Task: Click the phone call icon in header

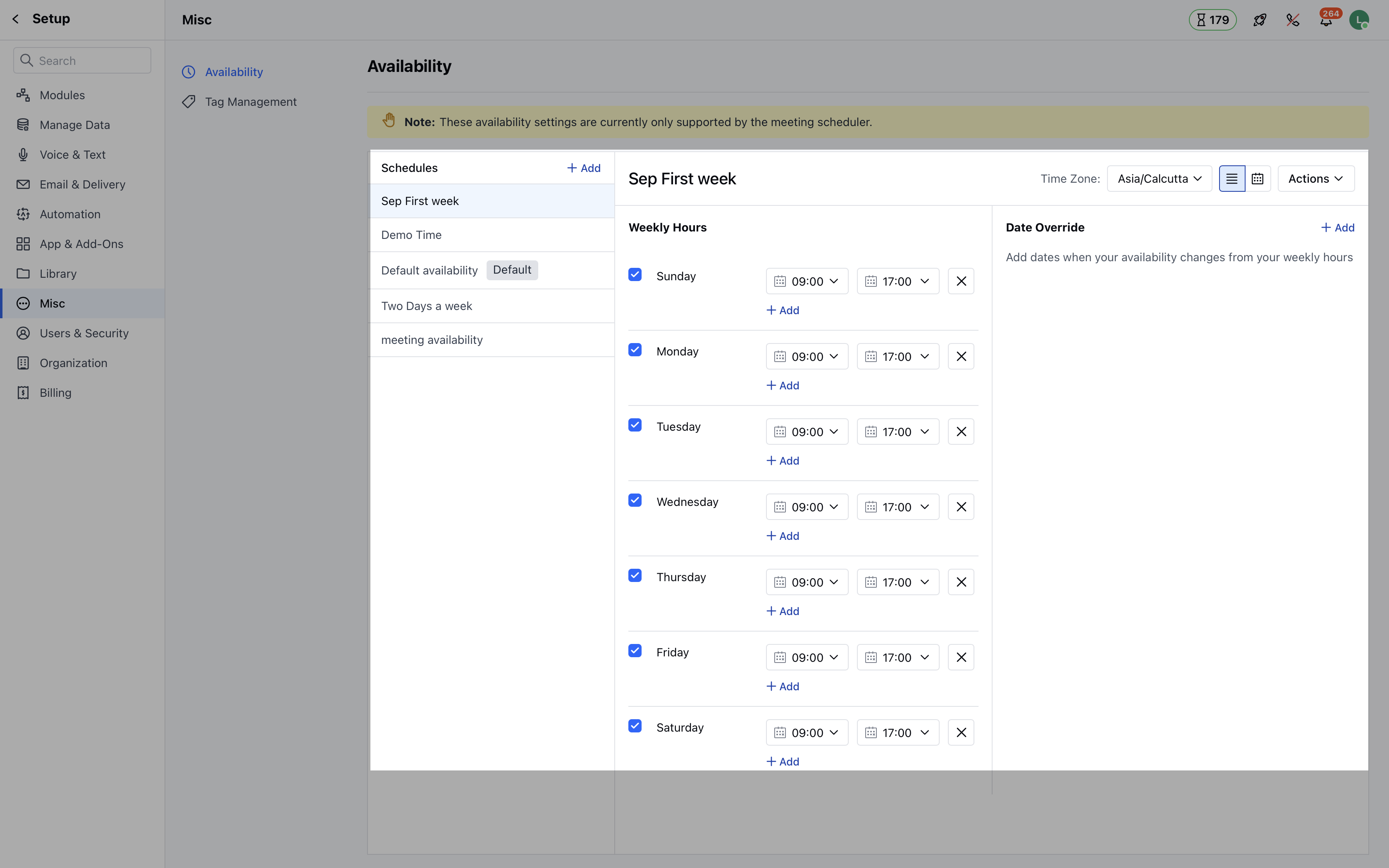Action: click(1293, 20)
